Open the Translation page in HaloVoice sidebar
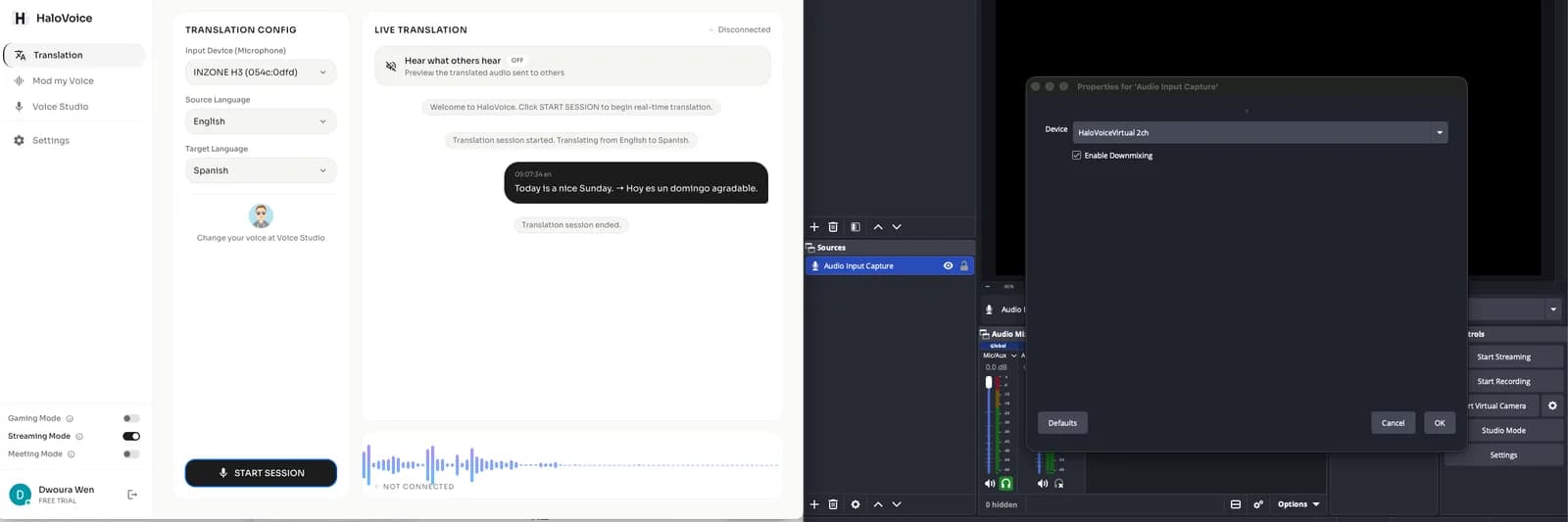 pyautogui.click(x=74, y=55)
